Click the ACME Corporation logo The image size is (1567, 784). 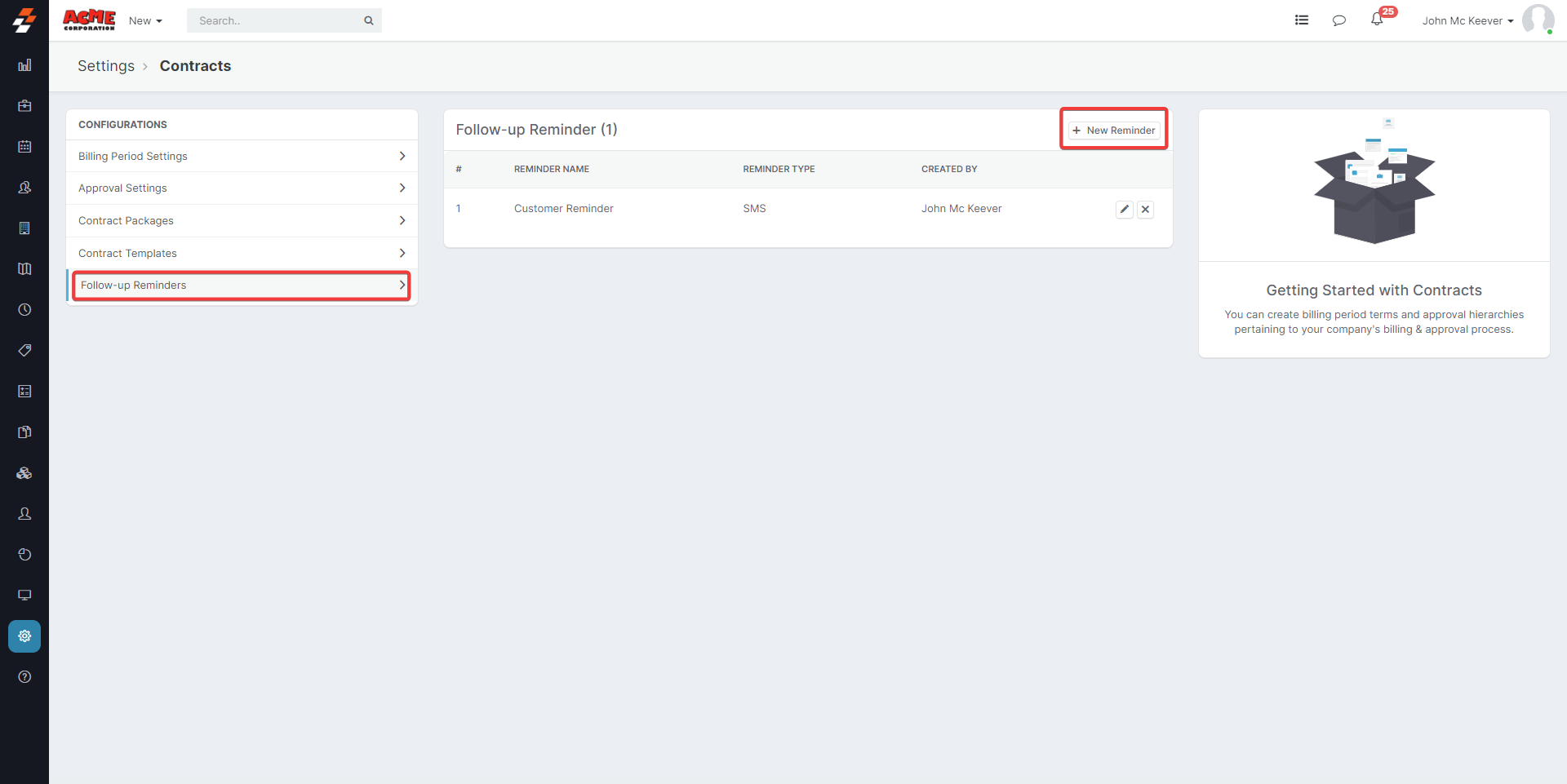[89, 20]
